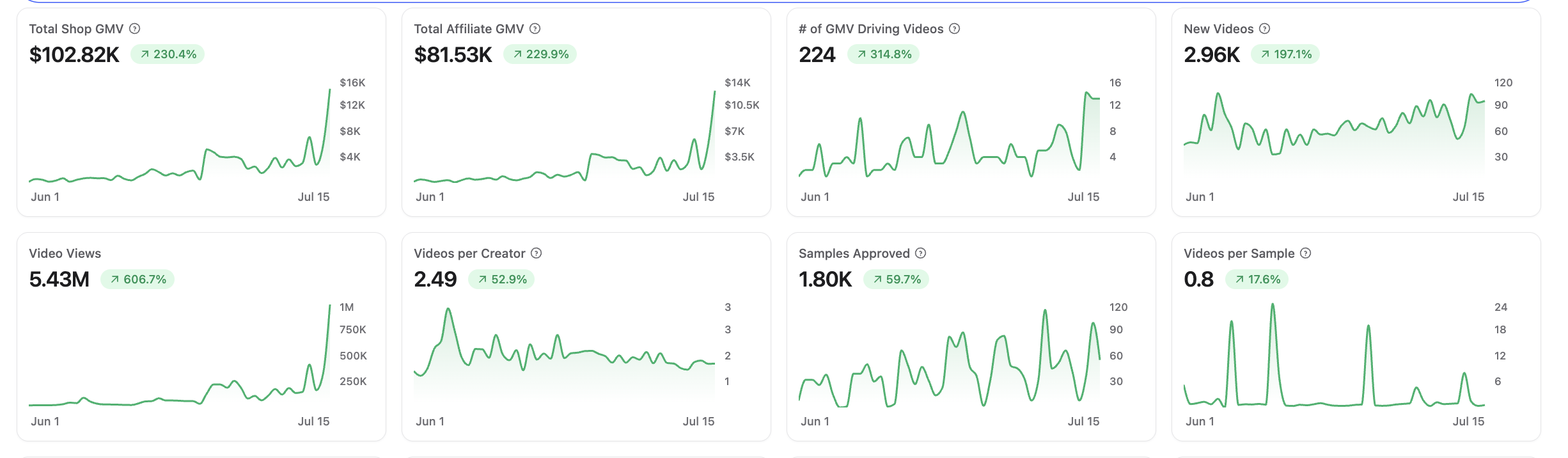The width and height of the screenshot is (1568, 458).
Task: Click the 229.9% growth badge on Affiliate GMV
Action: 540,54
